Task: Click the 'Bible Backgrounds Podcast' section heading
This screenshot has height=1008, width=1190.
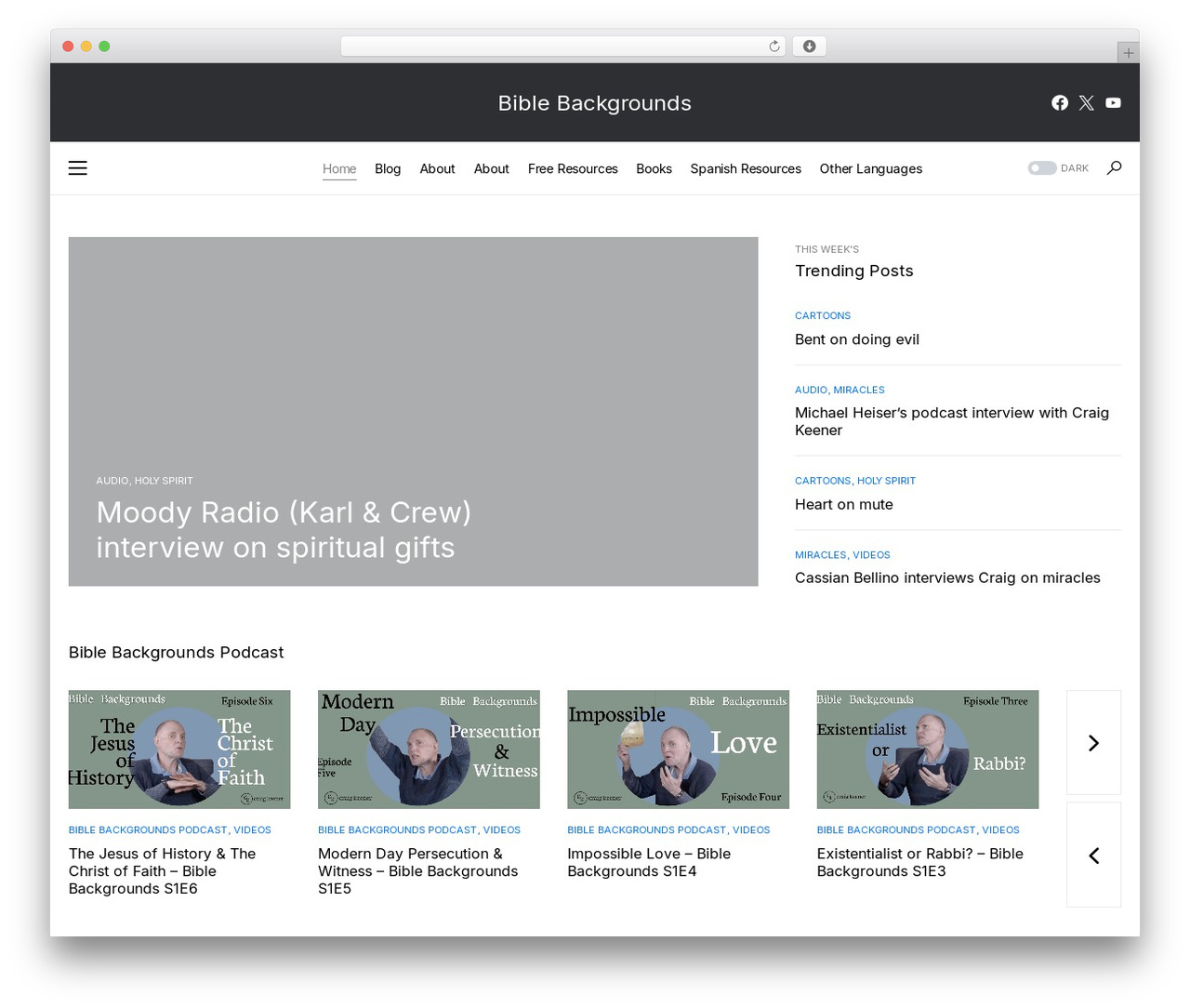Action: point(177,653)
